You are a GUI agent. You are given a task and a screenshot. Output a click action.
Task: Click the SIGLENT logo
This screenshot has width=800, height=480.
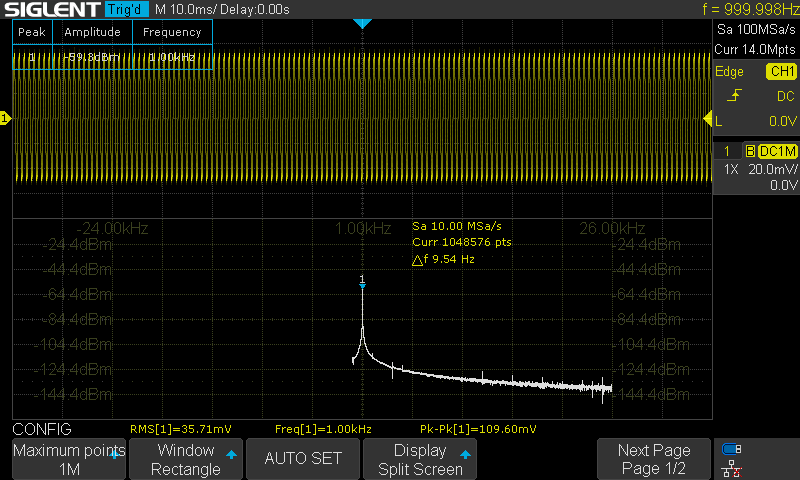(52, 9)
